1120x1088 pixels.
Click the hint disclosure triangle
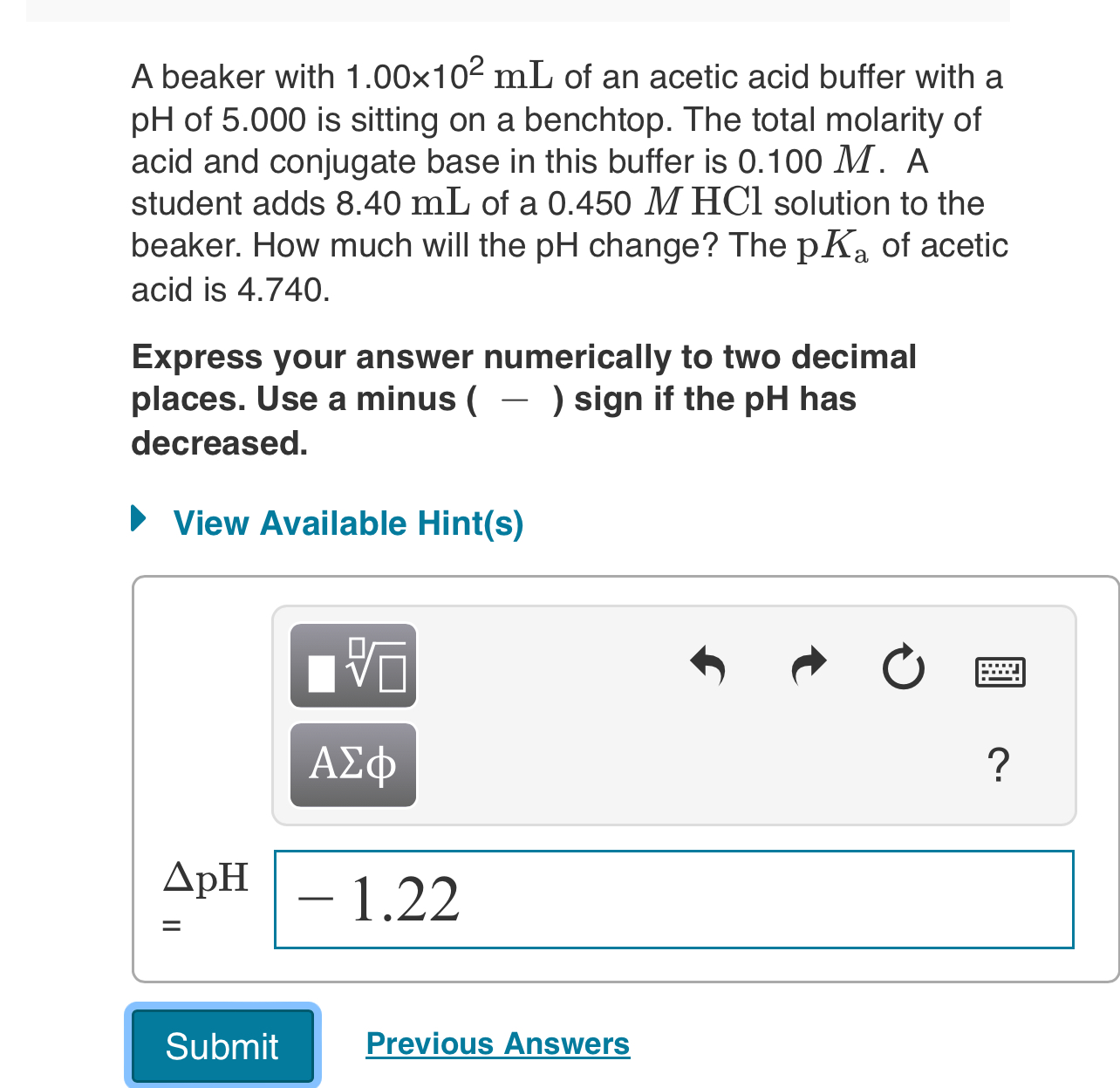(139, 519)
